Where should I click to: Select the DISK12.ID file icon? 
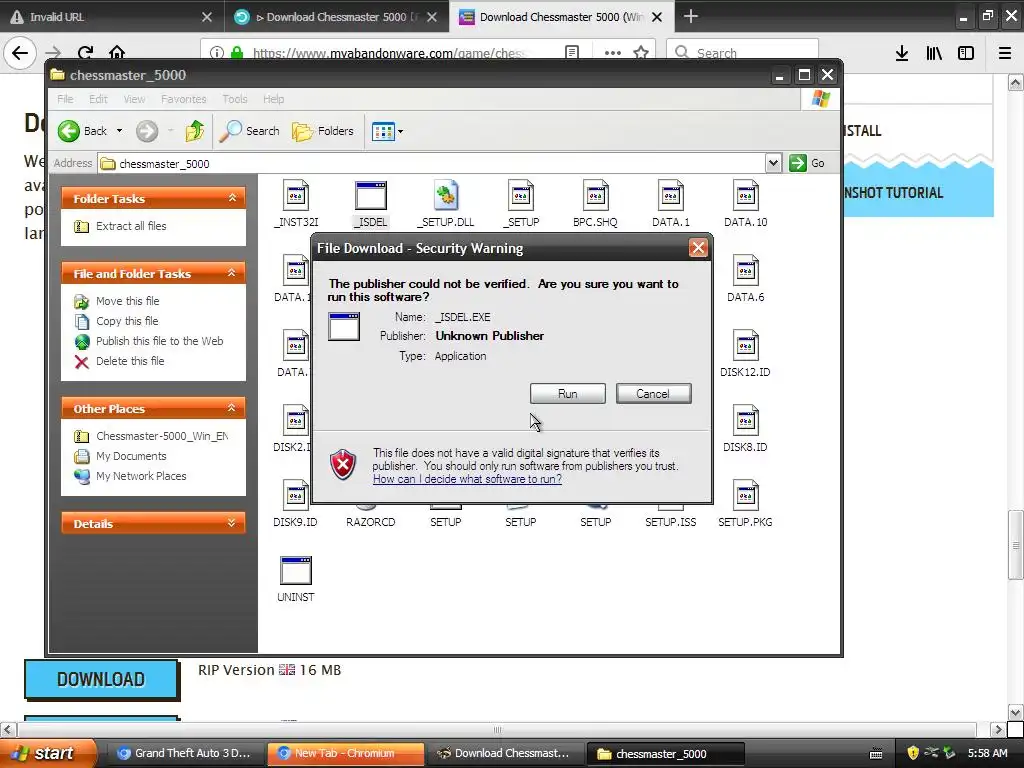pyautogui.click(x=746, y=345)
